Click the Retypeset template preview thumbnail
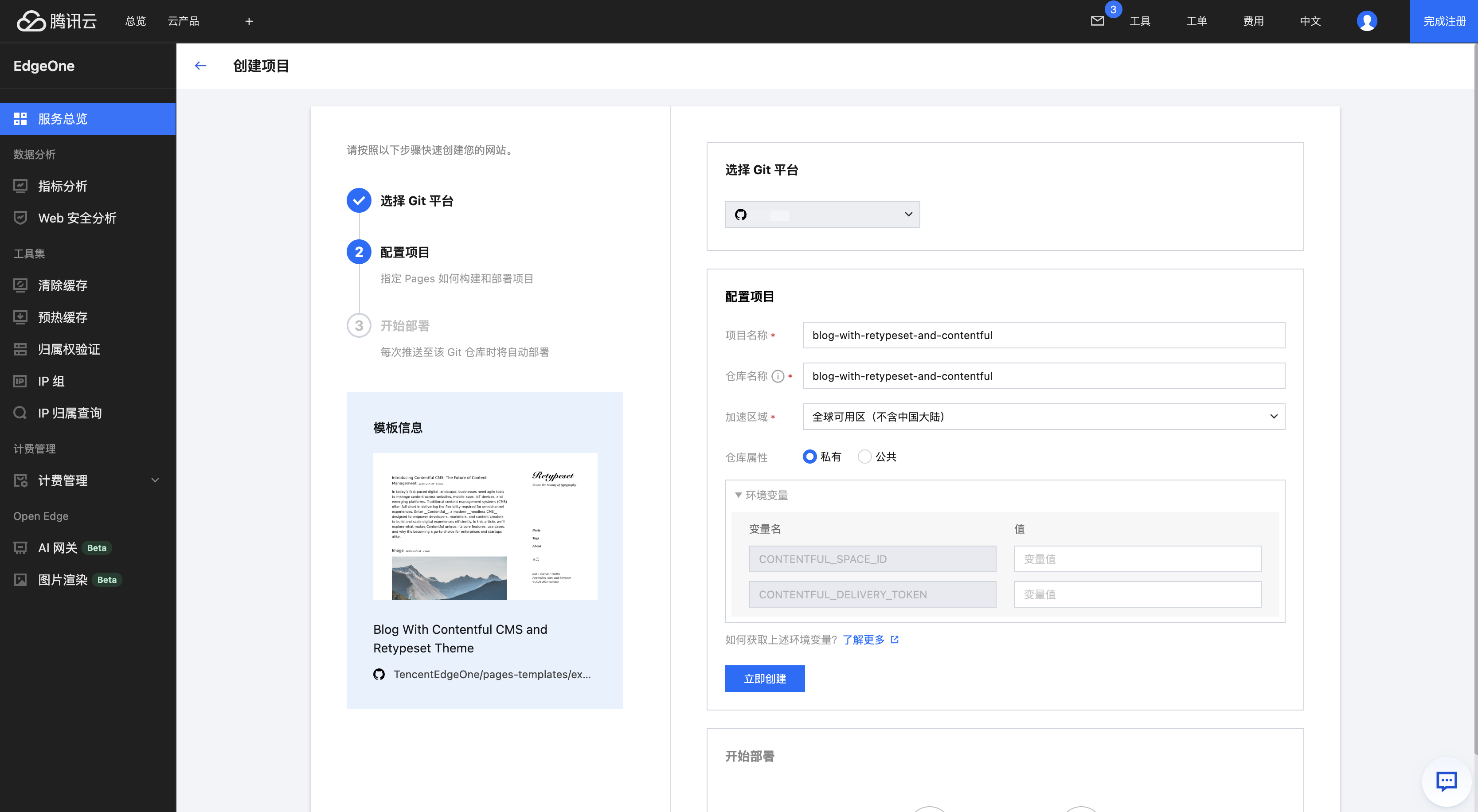 coord(485,526)
